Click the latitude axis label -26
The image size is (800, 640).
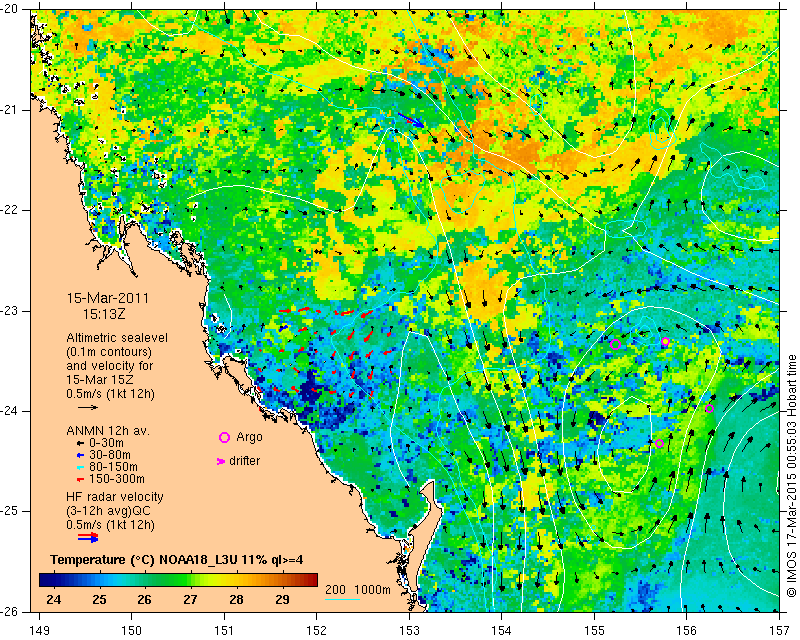point(10,612)
